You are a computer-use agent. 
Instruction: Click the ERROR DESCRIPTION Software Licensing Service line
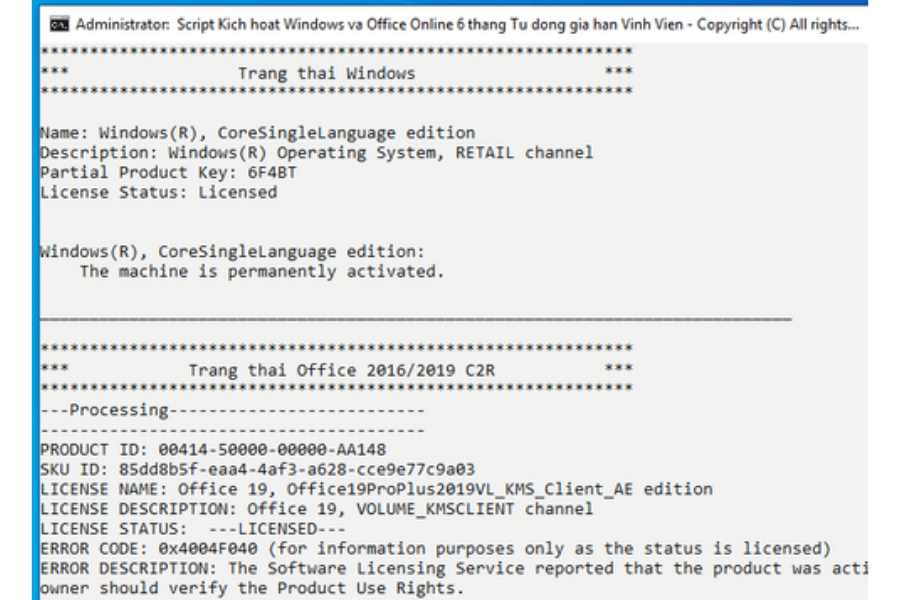coord(452,568)
